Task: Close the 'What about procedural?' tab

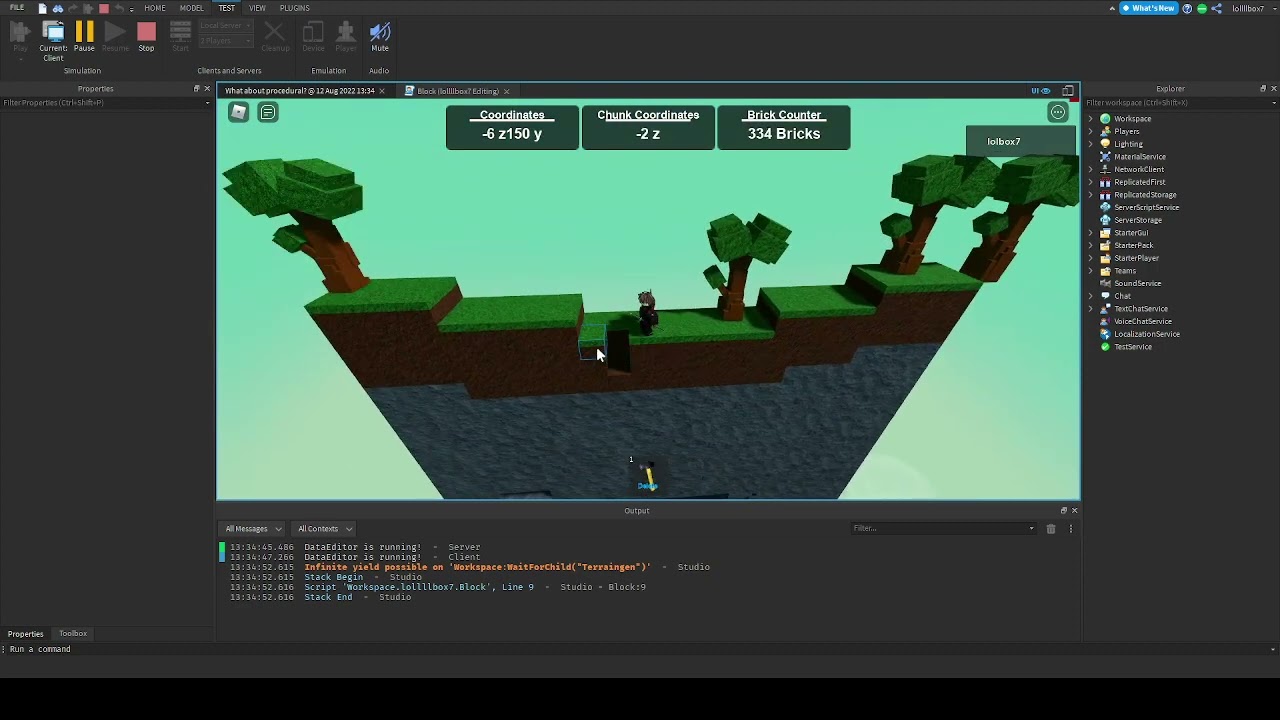Action: [381, 91]
